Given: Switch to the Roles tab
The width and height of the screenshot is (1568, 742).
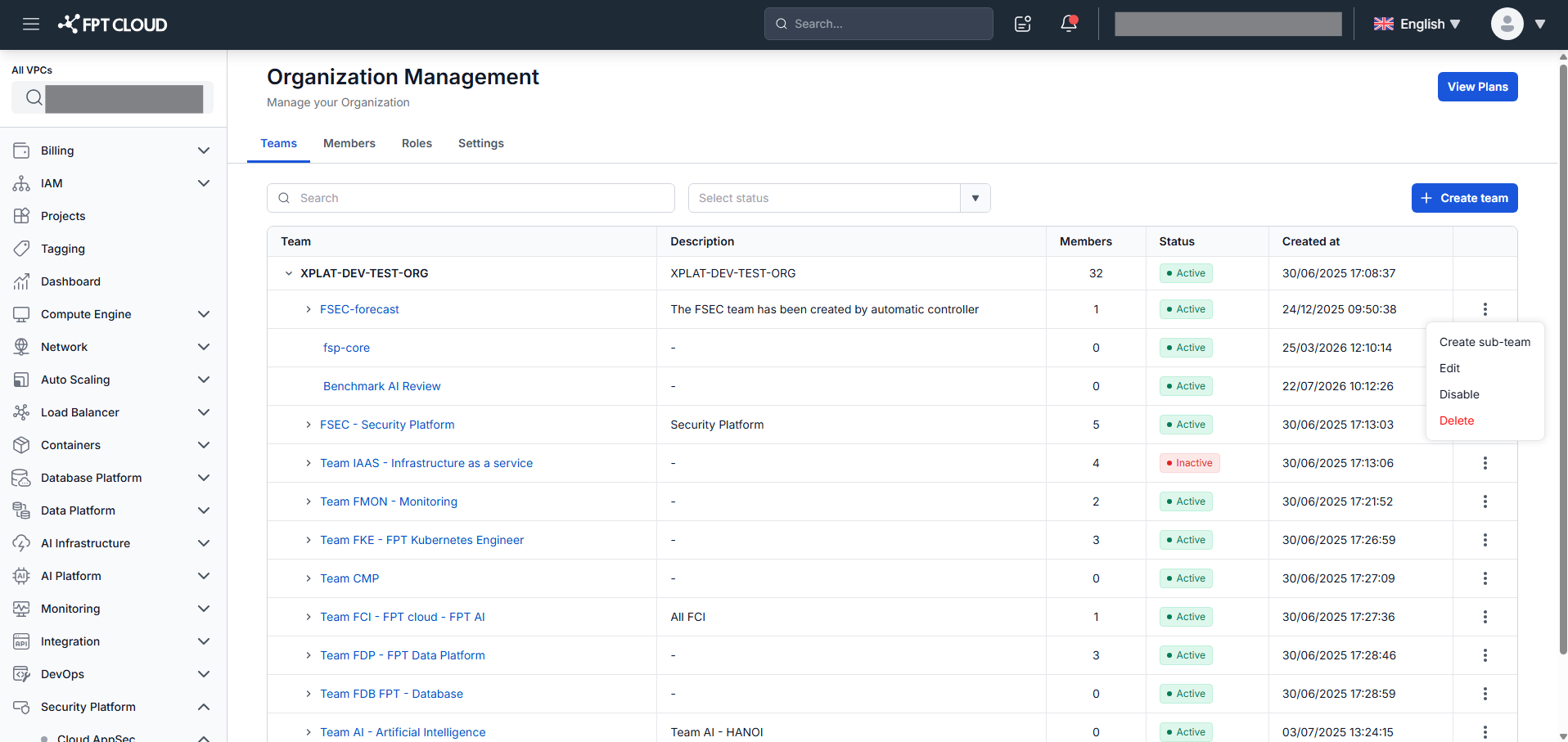Looking at the screenshot, I should [417, 143].
